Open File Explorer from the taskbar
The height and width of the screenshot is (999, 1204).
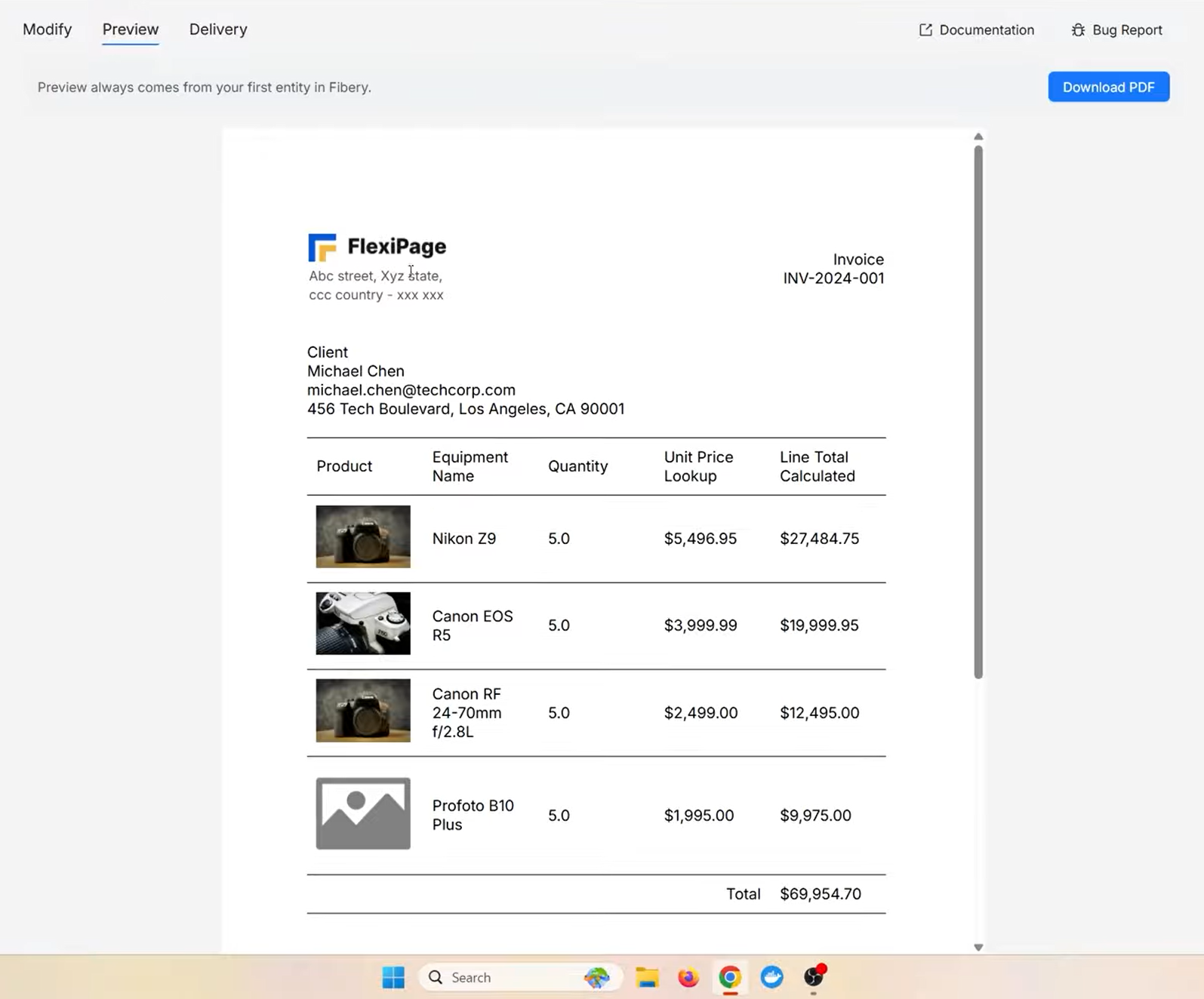(647, 977)
